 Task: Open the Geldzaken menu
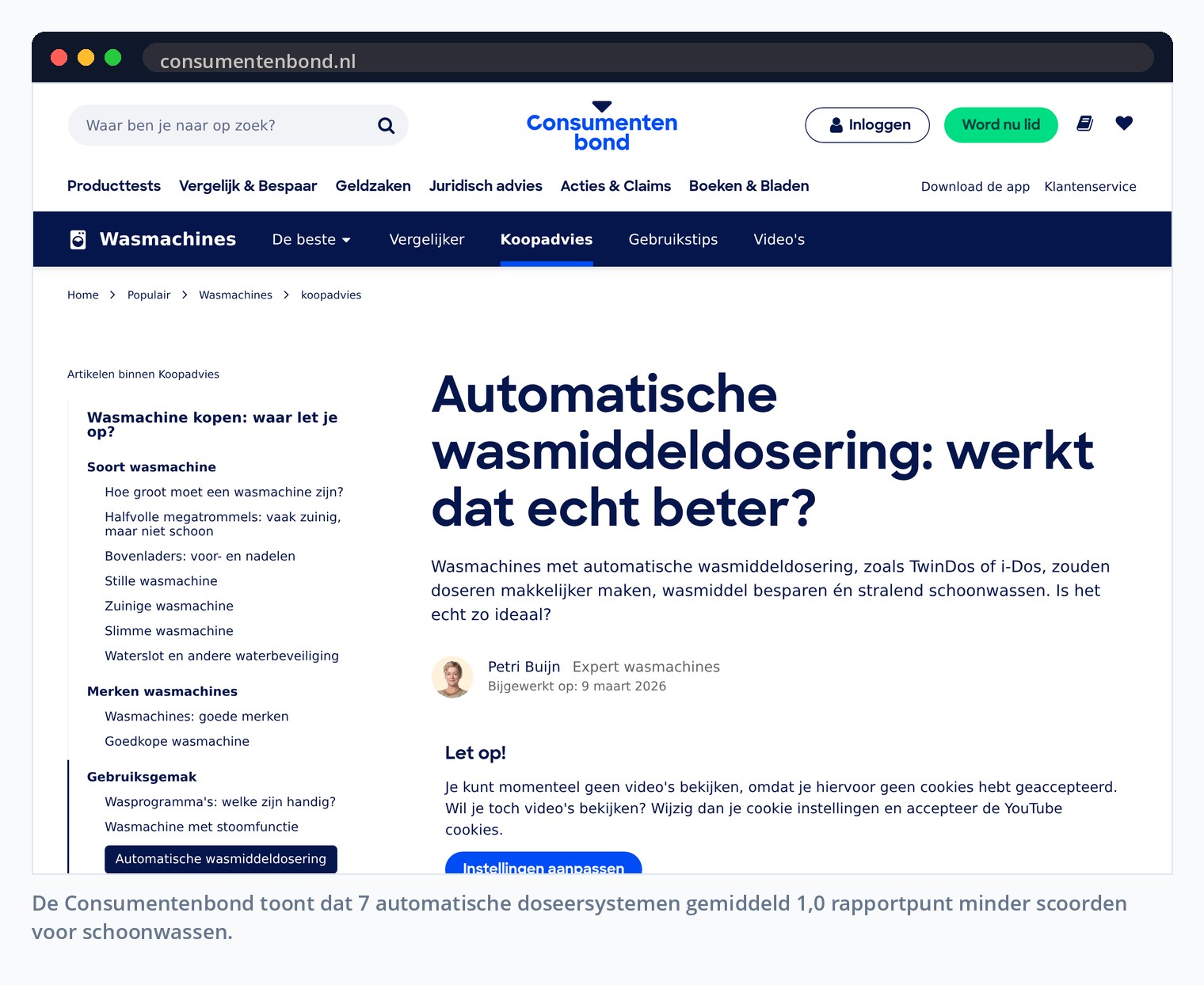(373, 186)
